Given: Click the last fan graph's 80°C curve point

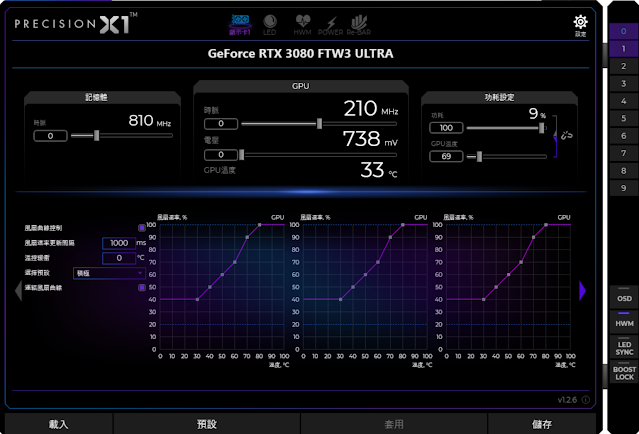Looking at the screenshot, I should click(546, 225).
